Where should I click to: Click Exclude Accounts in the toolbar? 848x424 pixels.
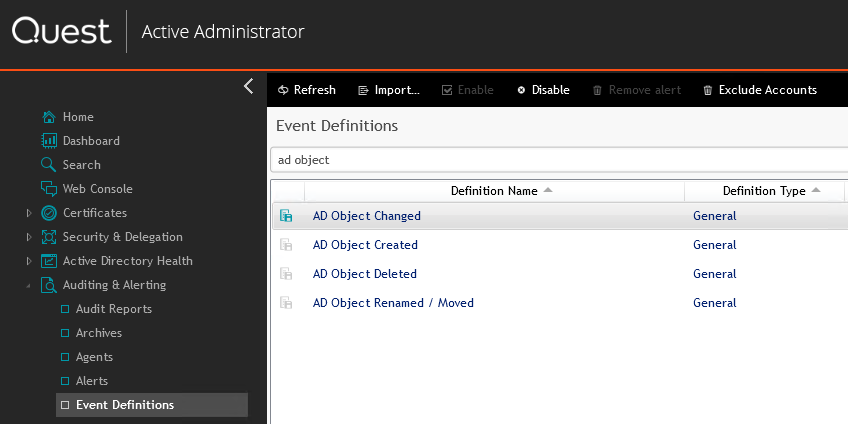(x=759, y=90)
